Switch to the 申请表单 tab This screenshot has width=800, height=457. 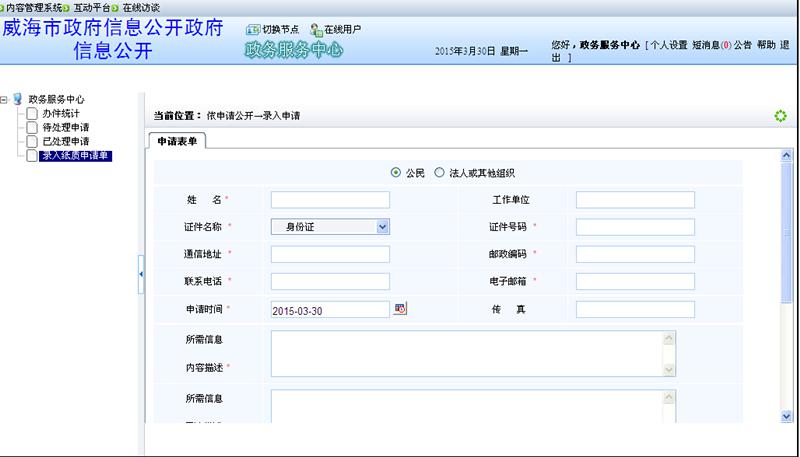point(176,142)
